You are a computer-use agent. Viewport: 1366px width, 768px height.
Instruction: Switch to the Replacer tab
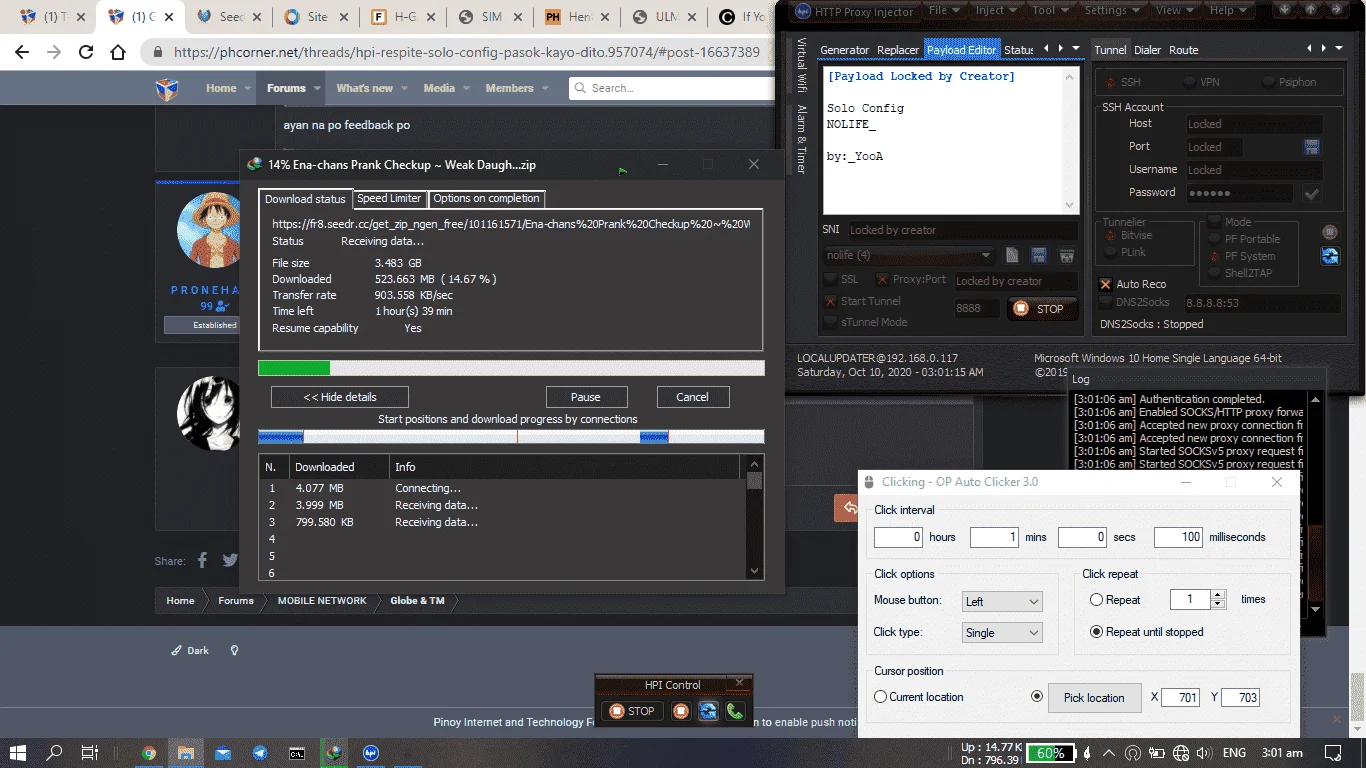click(898, 50)
